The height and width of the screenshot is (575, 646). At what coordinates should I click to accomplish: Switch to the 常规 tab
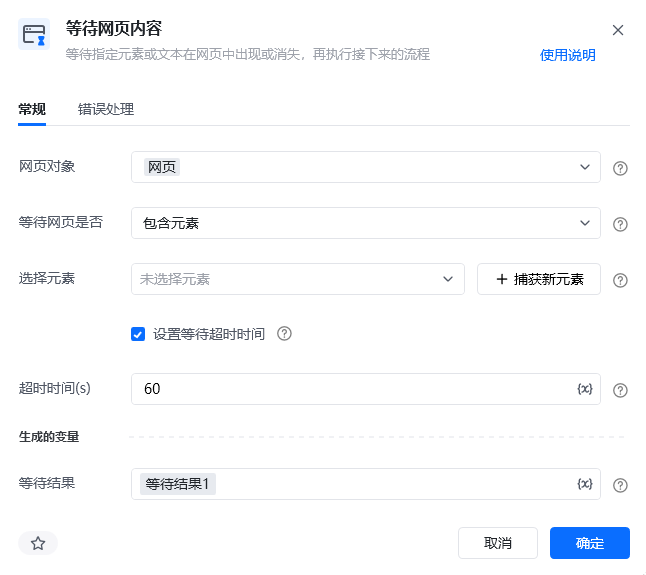point(32,109)
